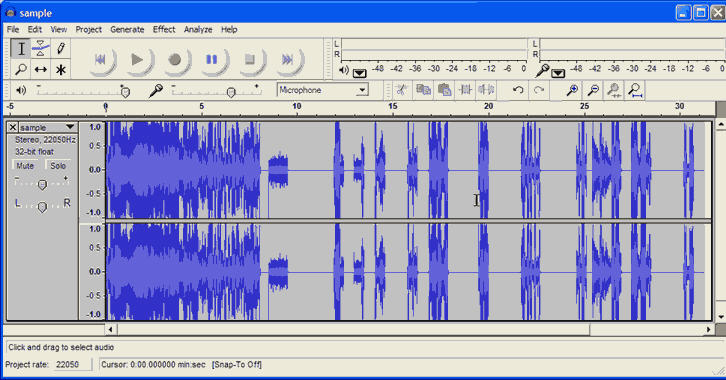Click the input microphone meter icon
This screenshot has height=380, width=726.
(542, 70)
